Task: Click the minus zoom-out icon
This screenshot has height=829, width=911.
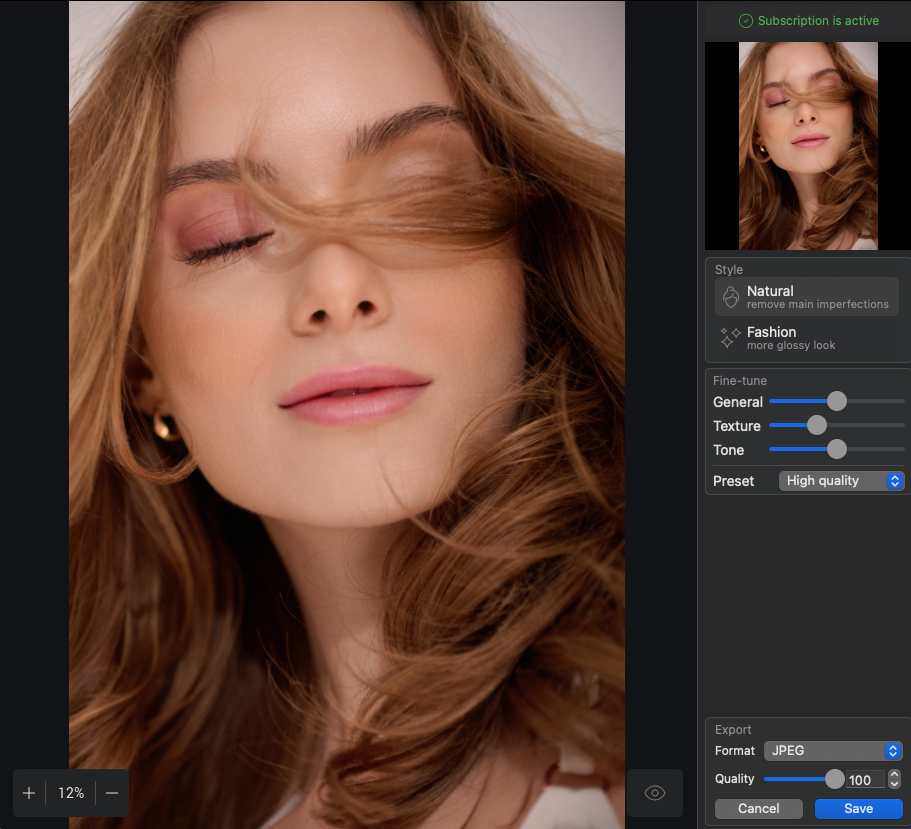Action: click(112, 793)
